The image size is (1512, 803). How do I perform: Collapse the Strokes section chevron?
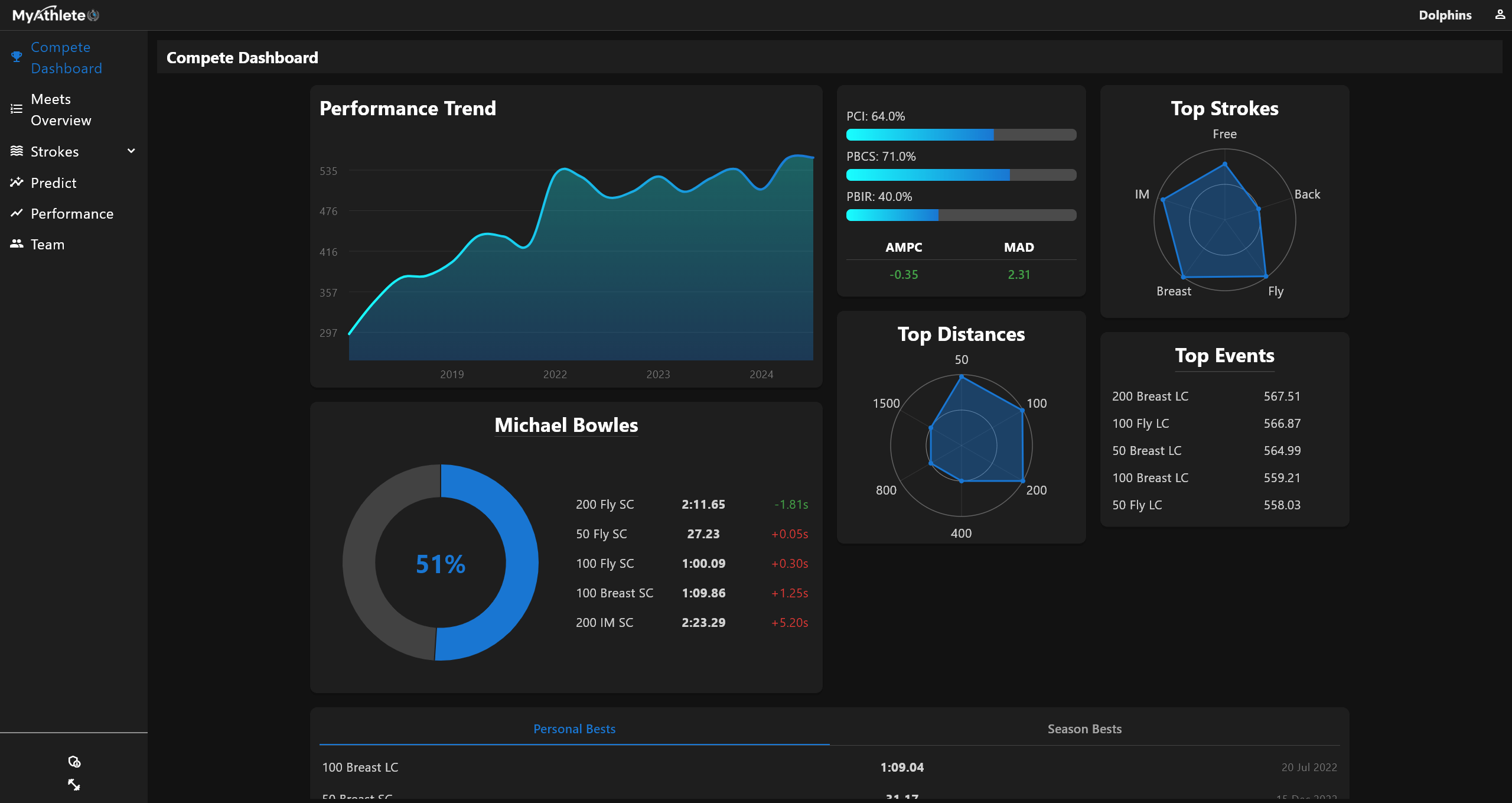tap(131, 151)
